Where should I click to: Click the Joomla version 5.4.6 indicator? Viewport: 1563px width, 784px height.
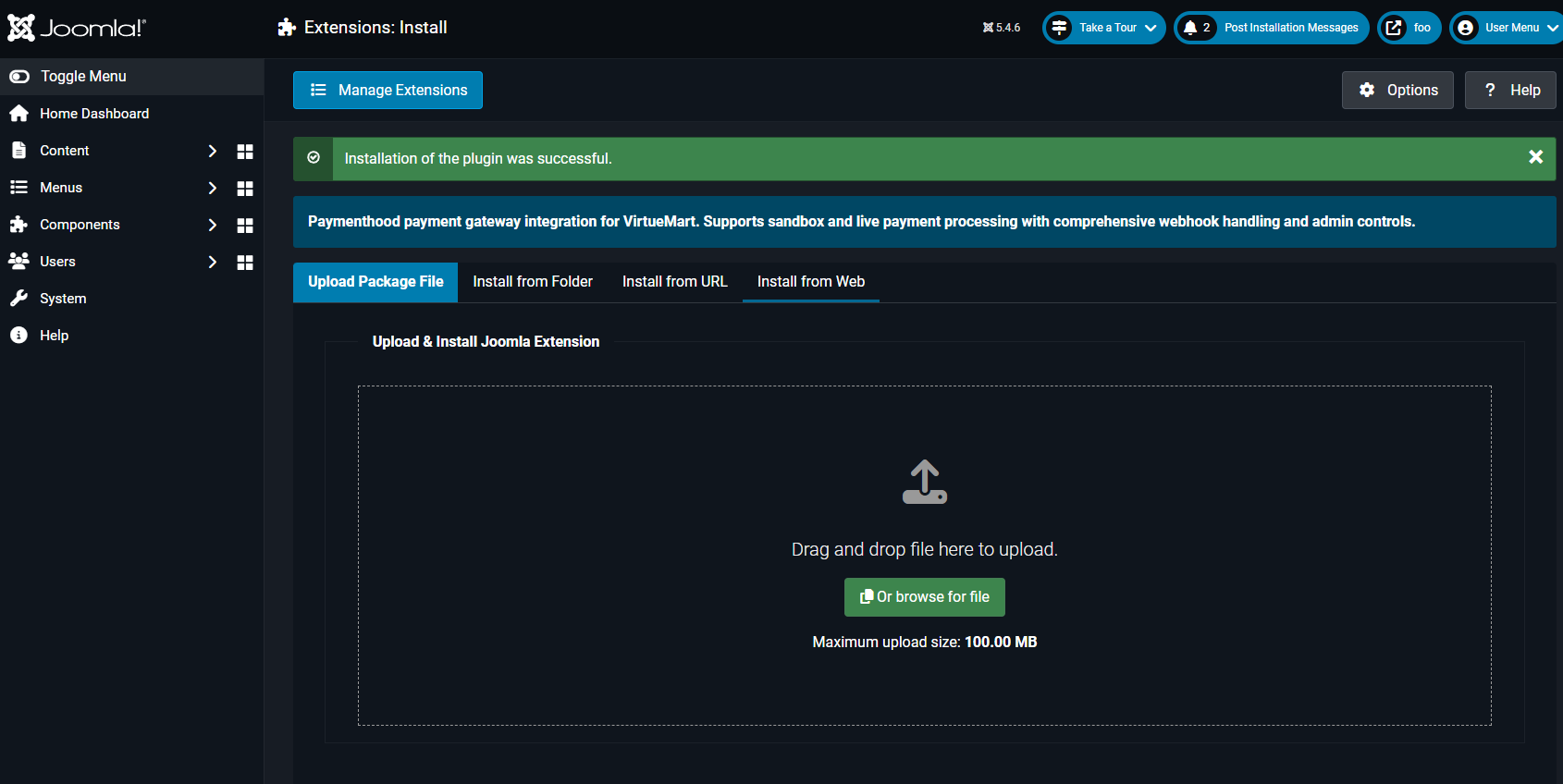(1002, 28)
